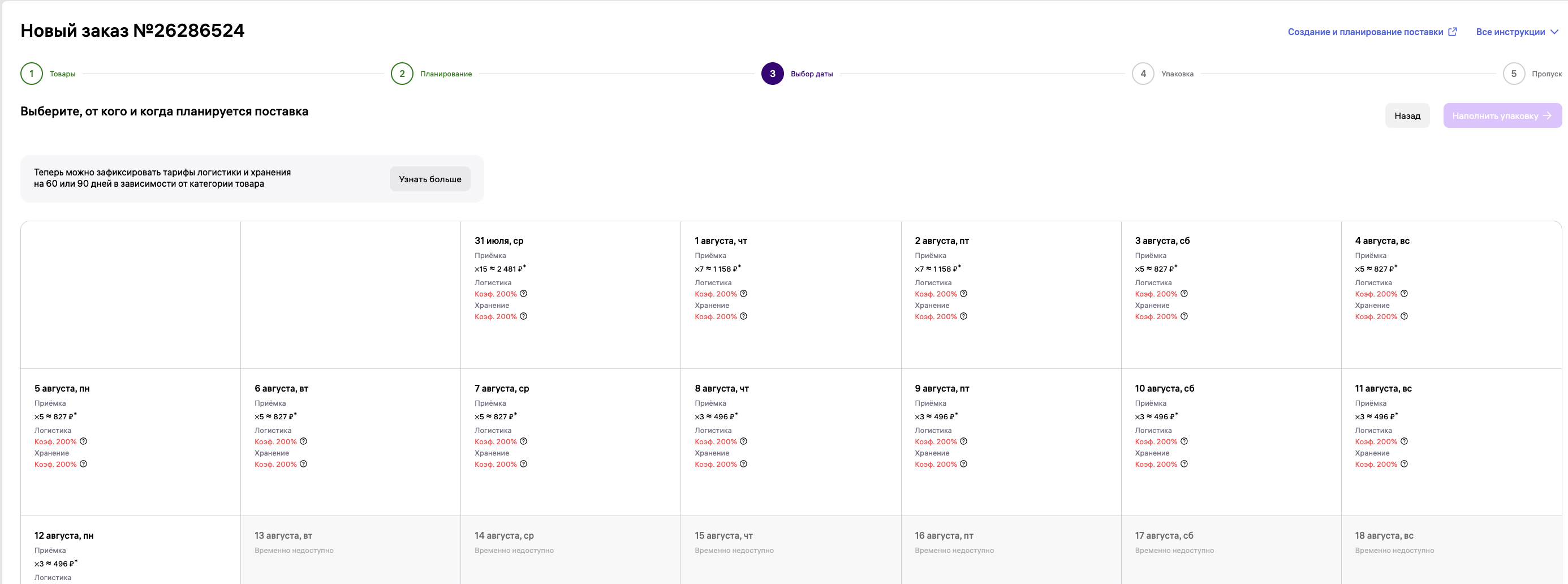Image resolution: width=1568 pixels, height=584 pixels.
Task: Click logistics help icon for 5 августа
Action: pos(83,441)
